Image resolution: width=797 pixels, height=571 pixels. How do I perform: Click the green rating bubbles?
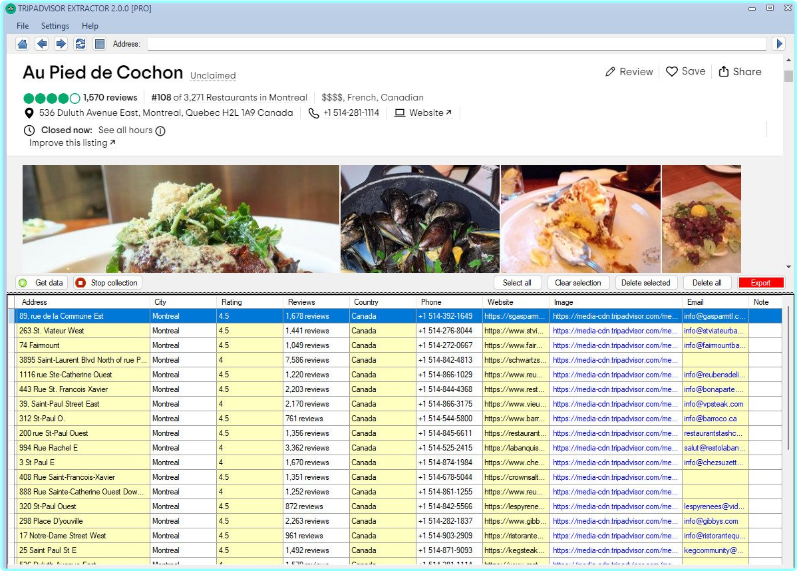coord(51,98)
